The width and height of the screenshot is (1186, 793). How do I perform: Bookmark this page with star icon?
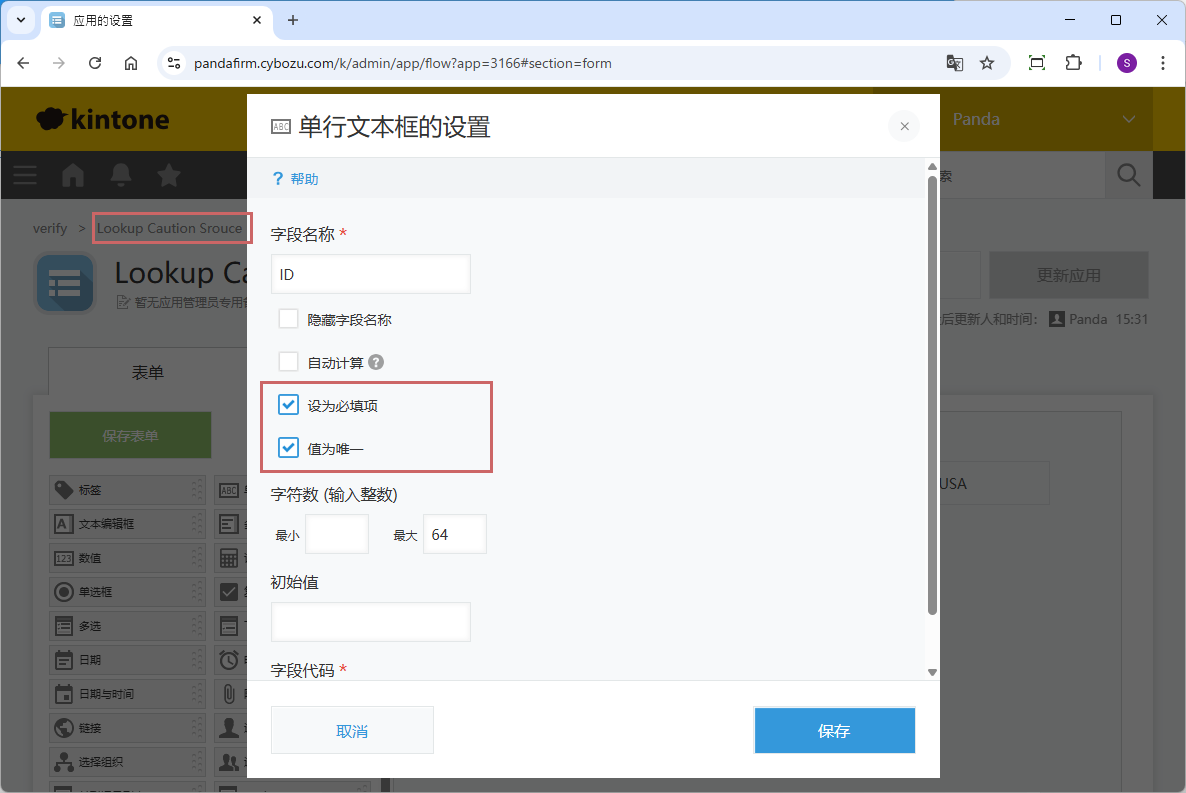pyautogui.click(x=987, y=63)
